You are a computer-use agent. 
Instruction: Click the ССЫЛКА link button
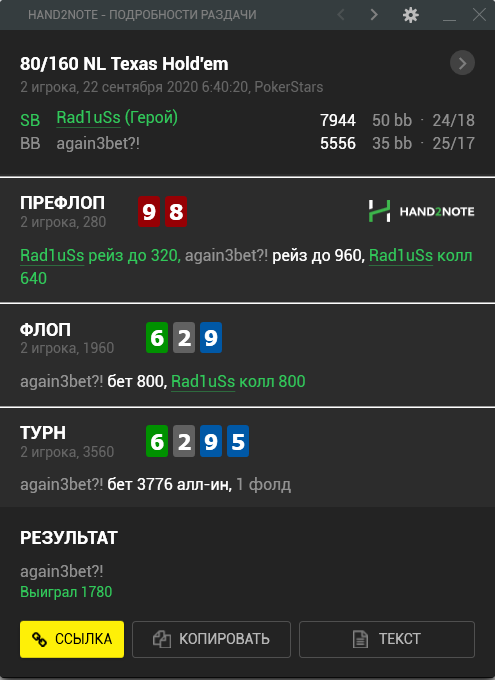[72, 639]
